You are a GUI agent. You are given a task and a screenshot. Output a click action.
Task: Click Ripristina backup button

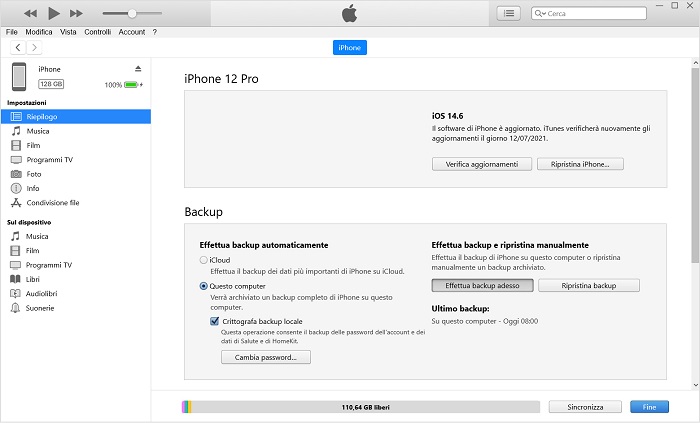point(589,286)
